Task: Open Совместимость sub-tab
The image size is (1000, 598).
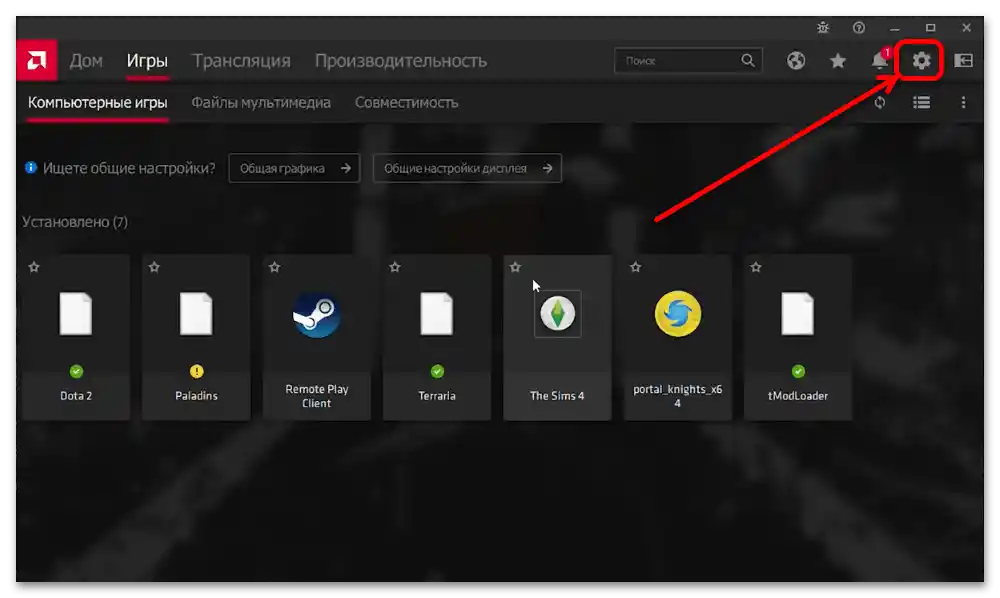Action: coord(406,103)
